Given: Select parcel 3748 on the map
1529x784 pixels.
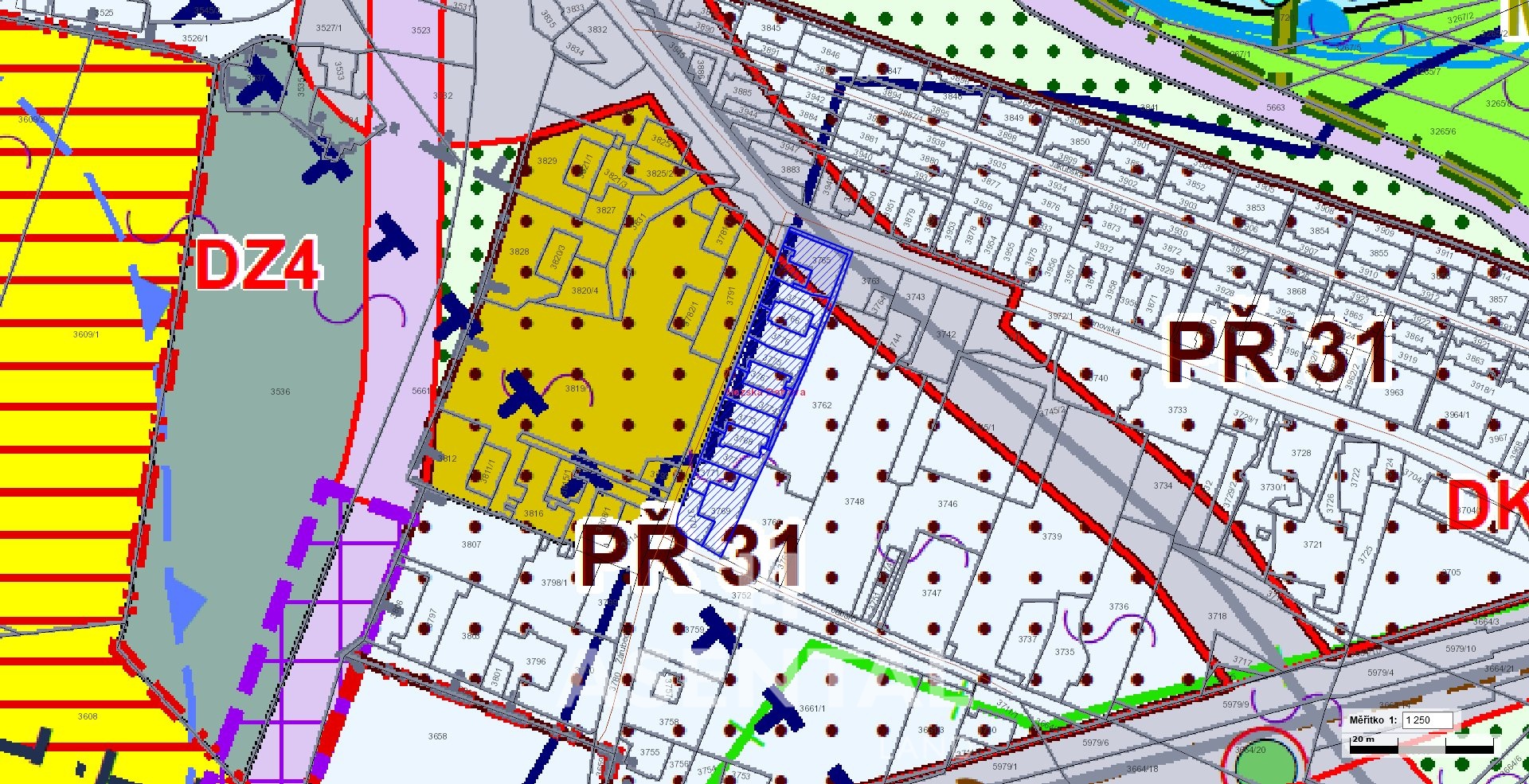Looking at the screenshot, I should (854, 501).
